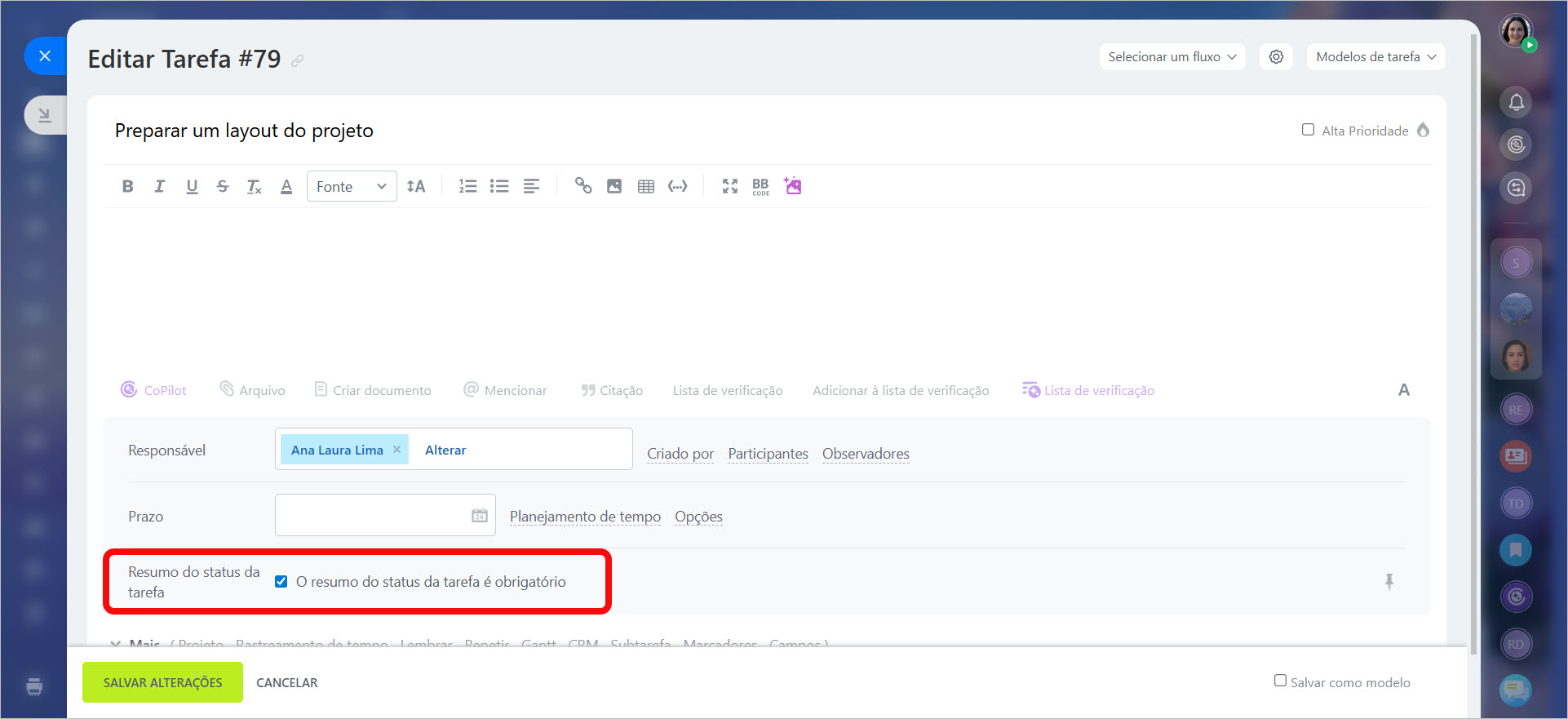The image size is (1568, 719).
Task: Mention a user with Mencionar
Action: 505,390
